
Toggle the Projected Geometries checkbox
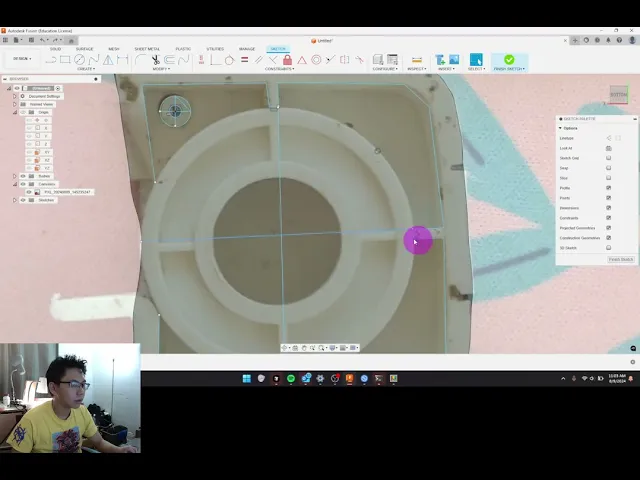(x=609, y=228)
